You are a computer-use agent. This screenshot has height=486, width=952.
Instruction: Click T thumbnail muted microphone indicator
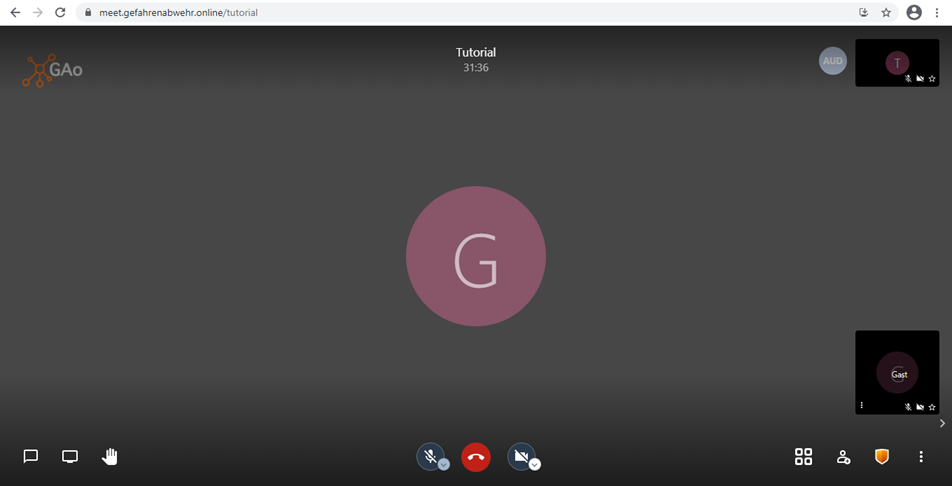point(908,78)
